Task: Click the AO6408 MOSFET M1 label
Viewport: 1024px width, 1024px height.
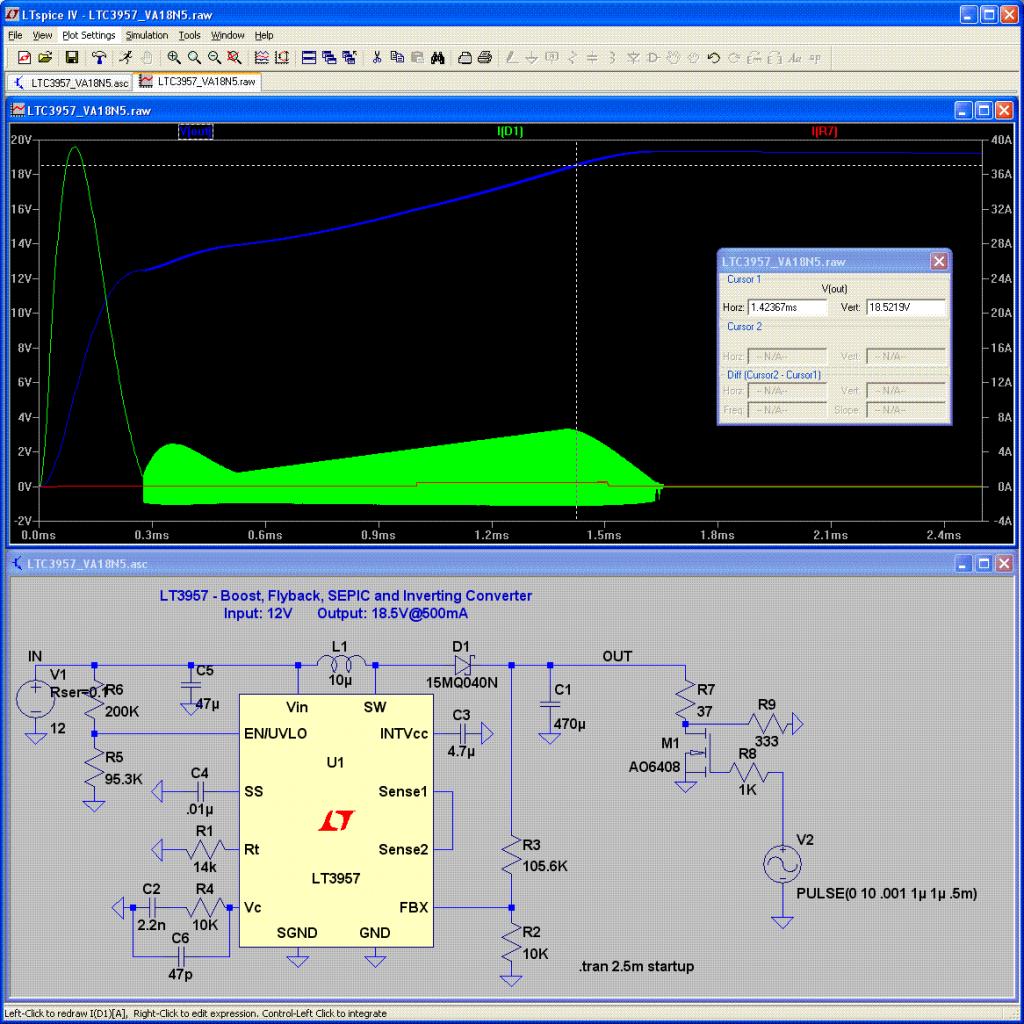Action: [654, 767]
